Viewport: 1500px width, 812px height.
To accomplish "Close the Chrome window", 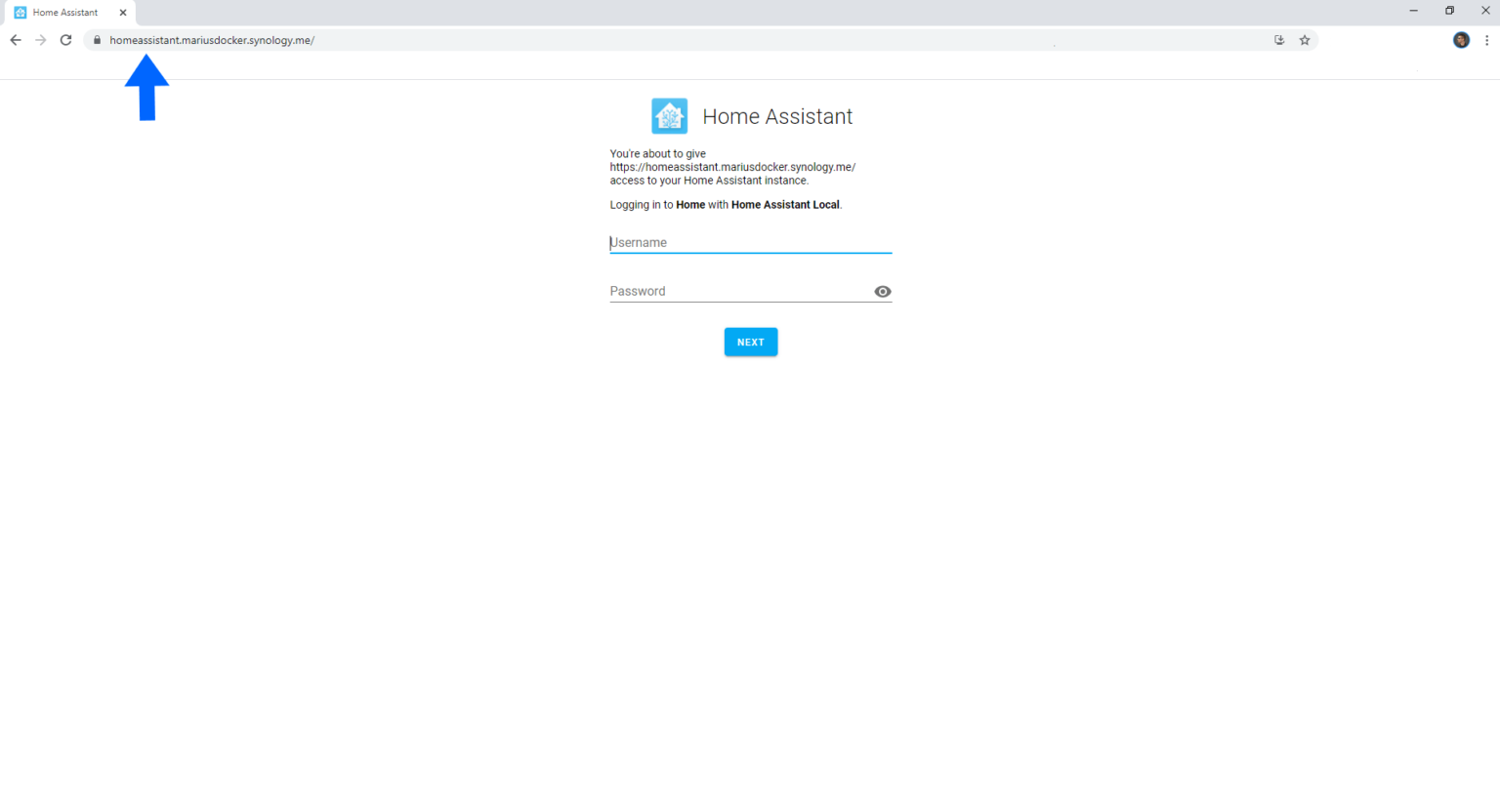I will coord(1485,11).
